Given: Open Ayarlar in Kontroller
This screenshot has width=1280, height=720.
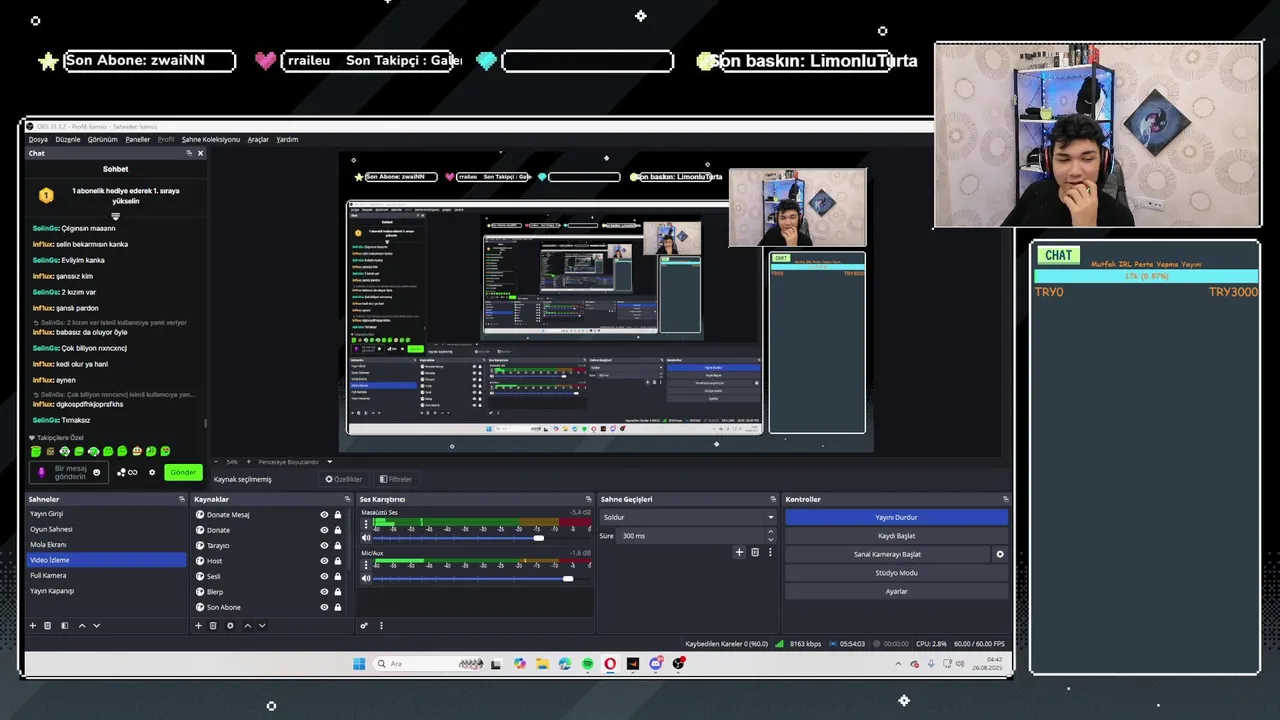Looking at the screenshot, I should [x=896, y=591].
